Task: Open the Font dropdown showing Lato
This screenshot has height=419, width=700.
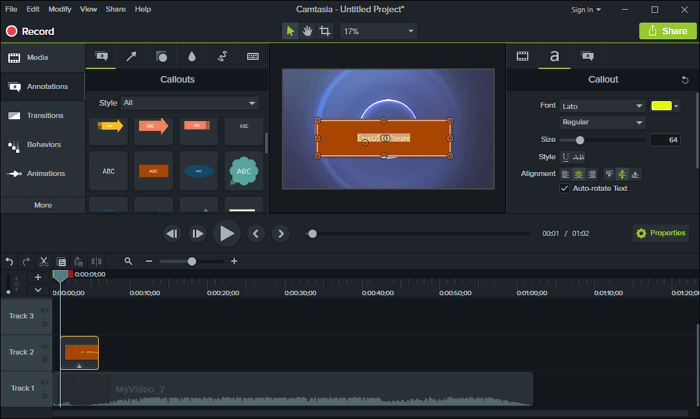Action: click(x=603, y=105)
